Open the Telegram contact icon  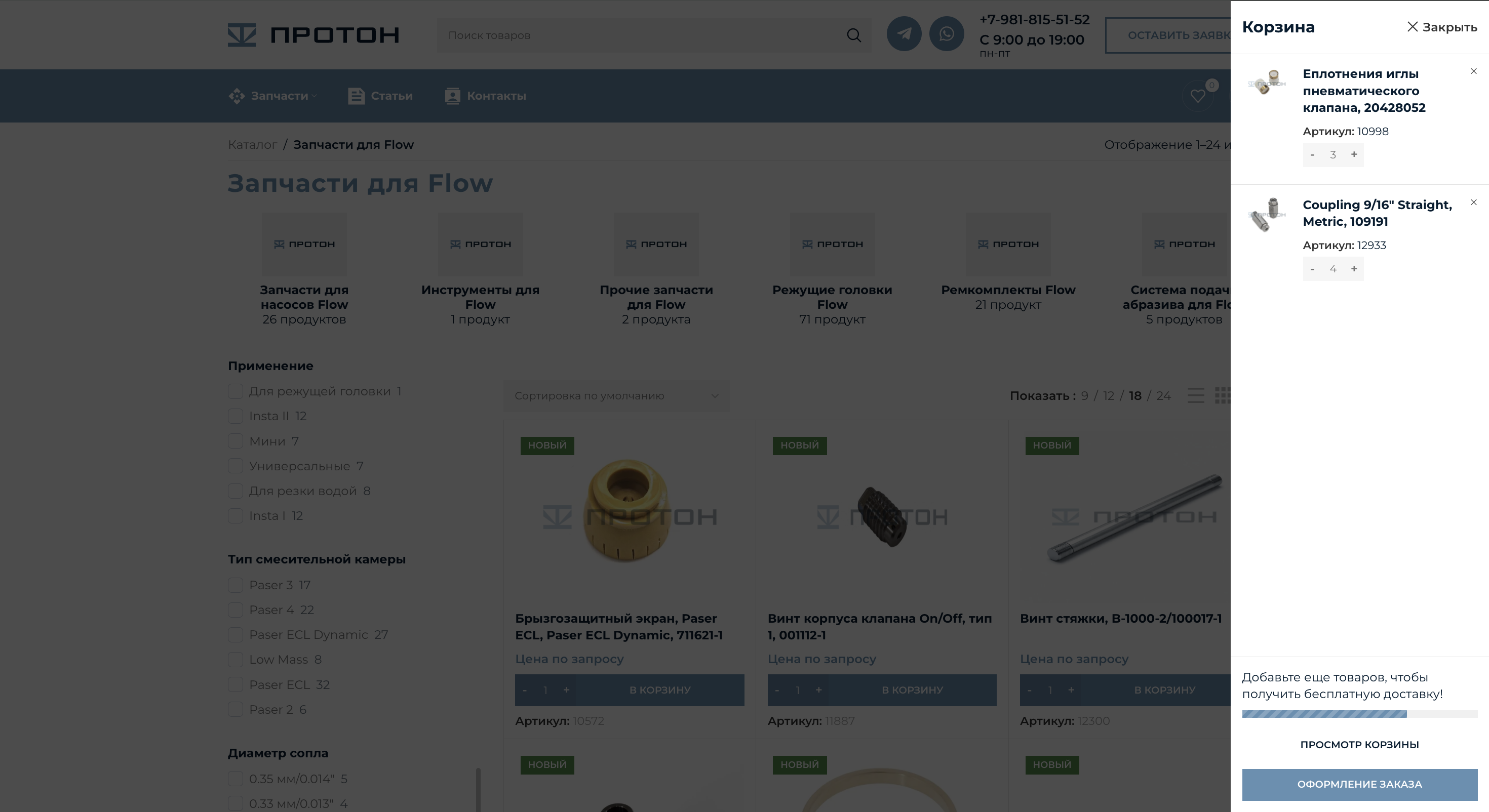pos(904,33)
